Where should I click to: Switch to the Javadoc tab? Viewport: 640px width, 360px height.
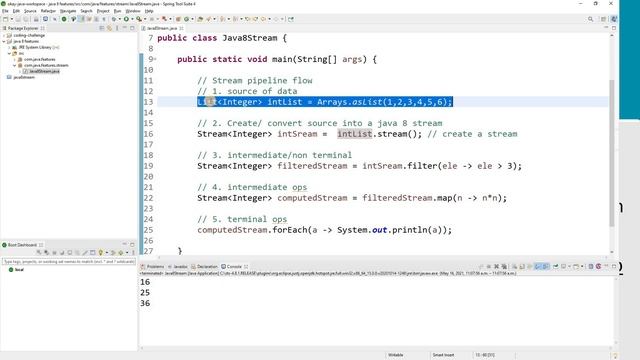click(178, 267)
